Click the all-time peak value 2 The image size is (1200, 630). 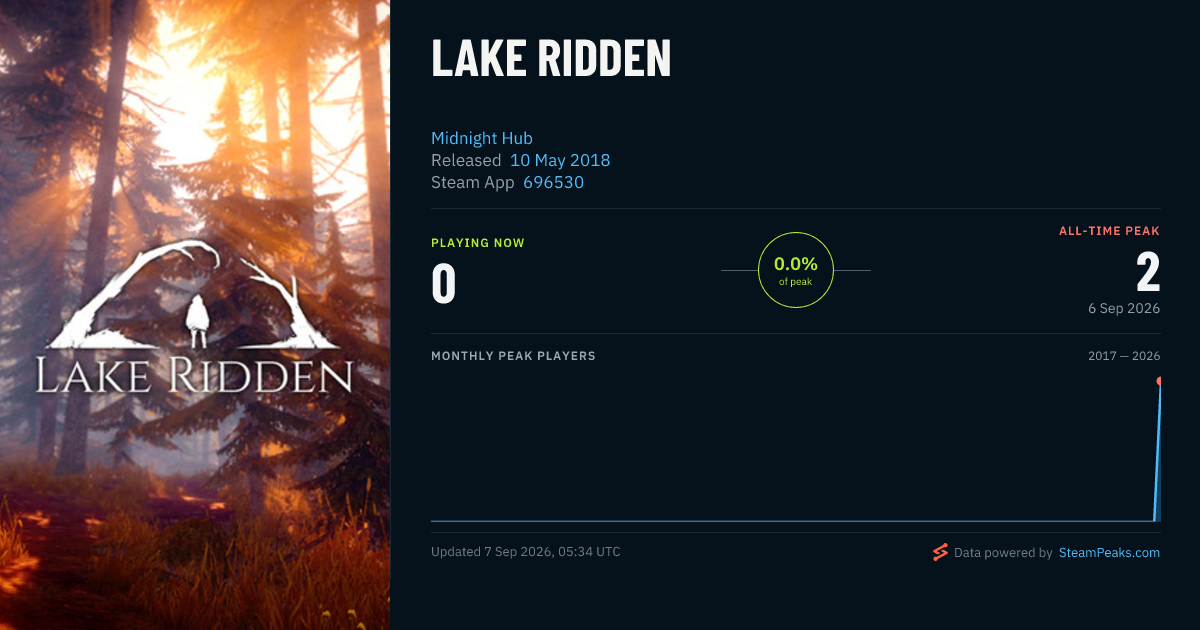pos(1148,272)
